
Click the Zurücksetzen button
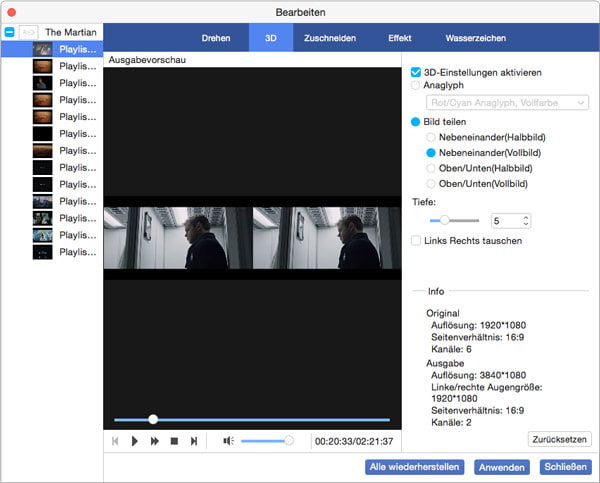click(559, 439)
